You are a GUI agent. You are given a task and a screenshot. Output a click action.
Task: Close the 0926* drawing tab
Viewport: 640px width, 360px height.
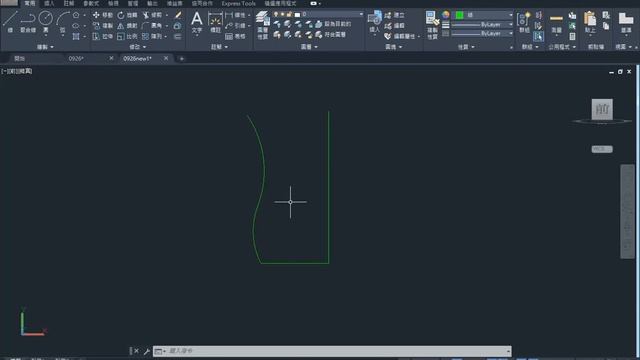[x=111, y=58]
